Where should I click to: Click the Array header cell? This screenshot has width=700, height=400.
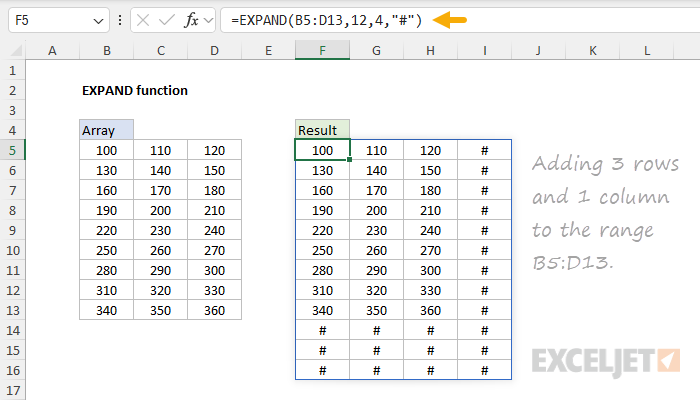[x=106, y=130]
